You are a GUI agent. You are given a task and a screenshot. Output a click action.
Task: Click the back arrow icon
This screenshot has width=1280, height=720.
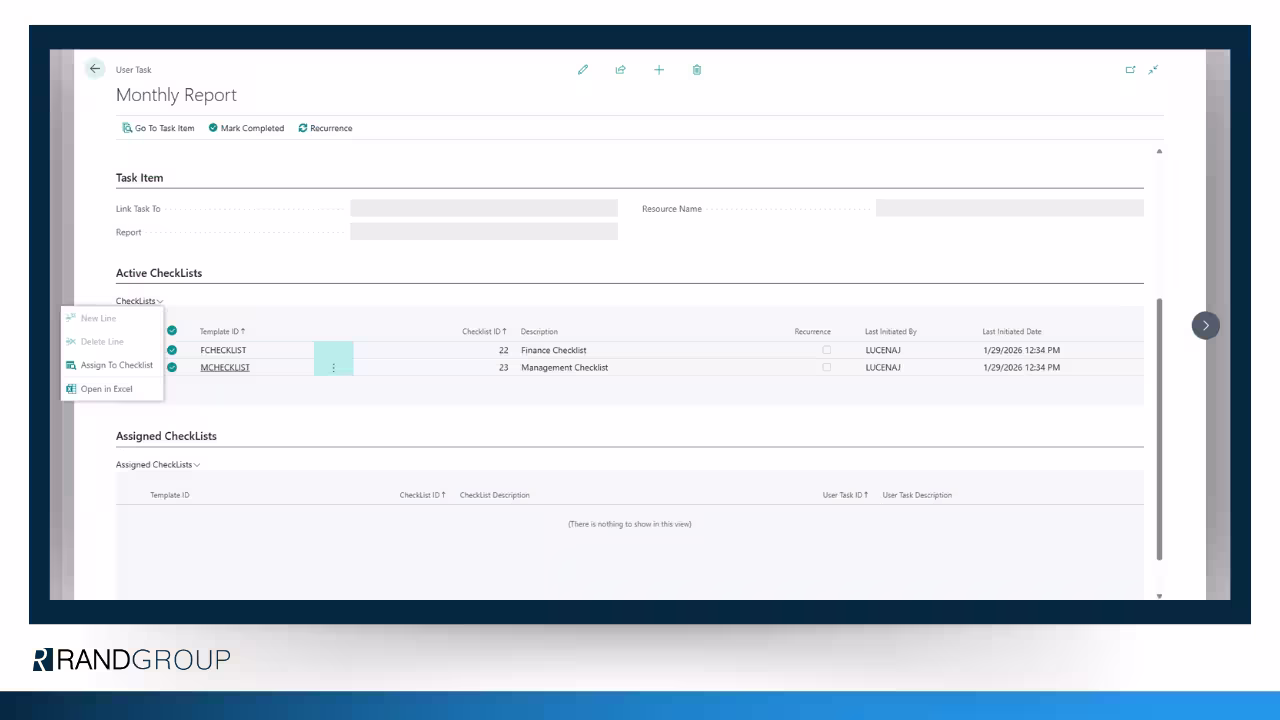[x=95, y=69]
